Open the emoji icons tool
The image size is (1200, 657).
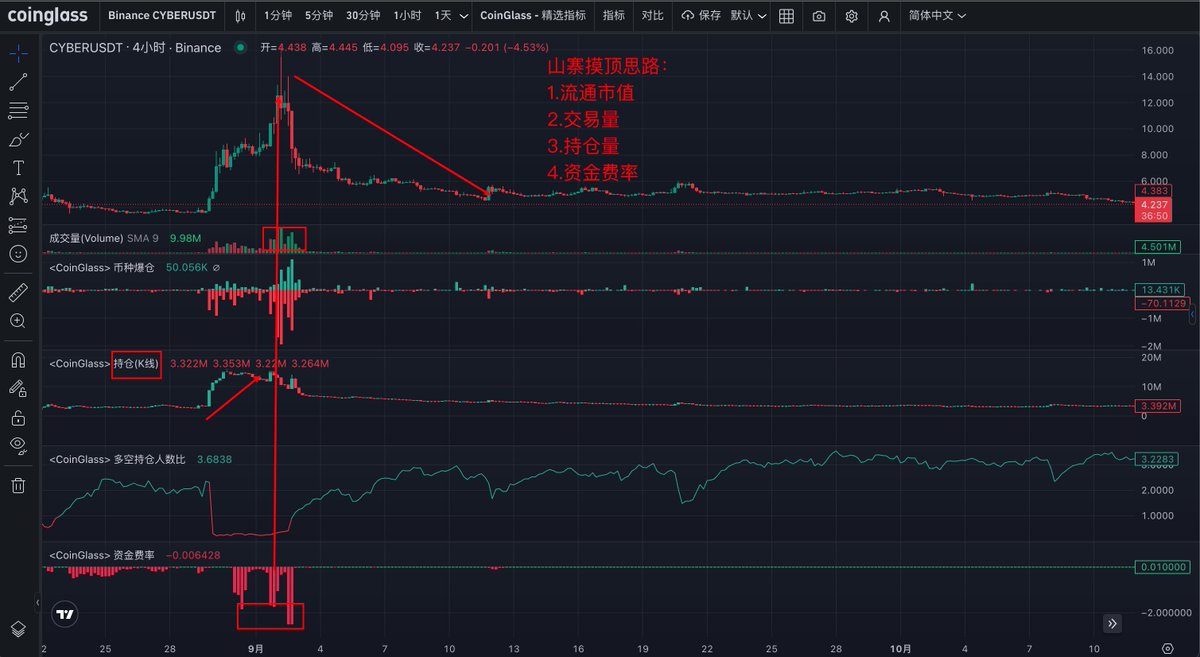click(x=18, y=254)
